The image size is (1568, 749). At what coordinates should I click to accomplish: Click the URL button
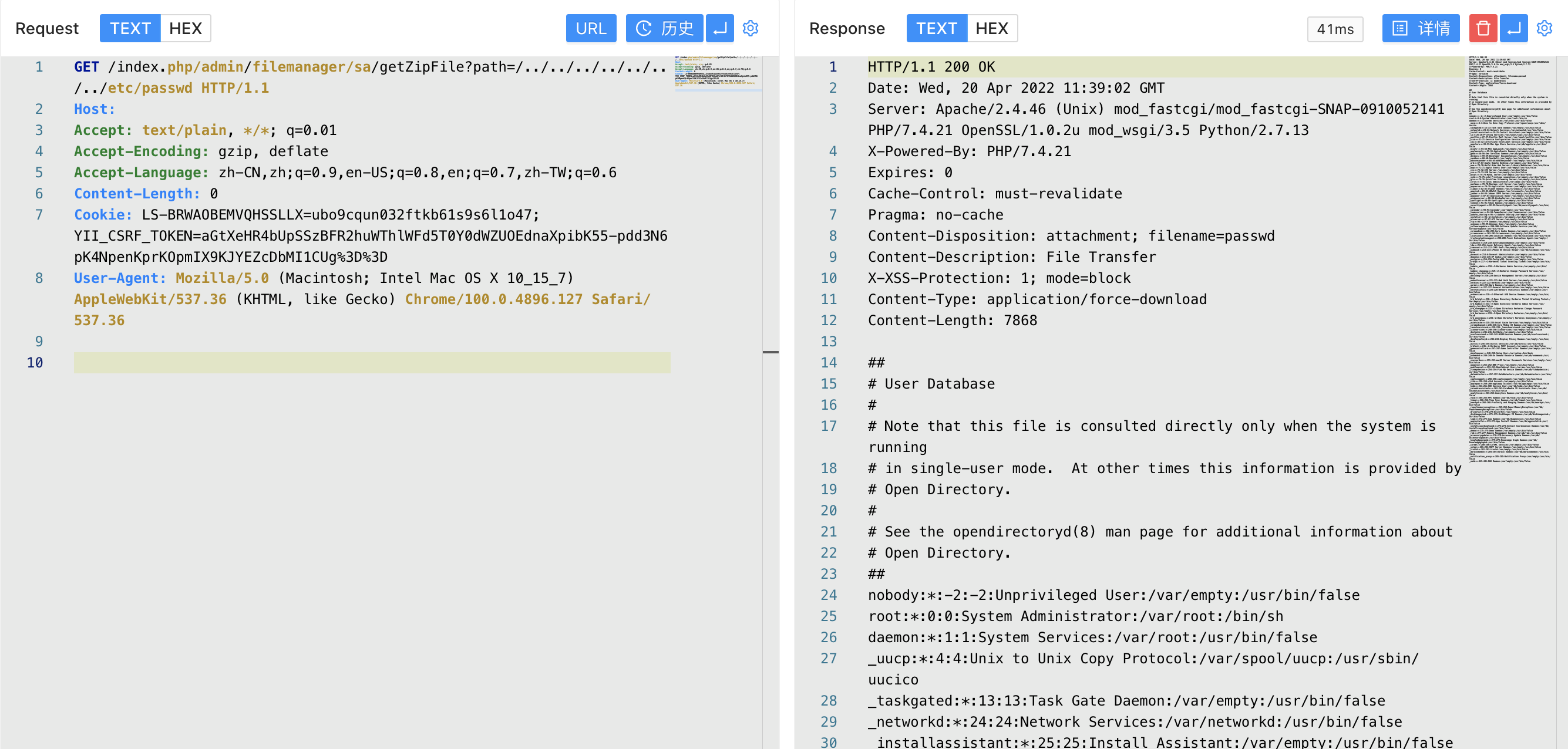(x=590, y=28)
